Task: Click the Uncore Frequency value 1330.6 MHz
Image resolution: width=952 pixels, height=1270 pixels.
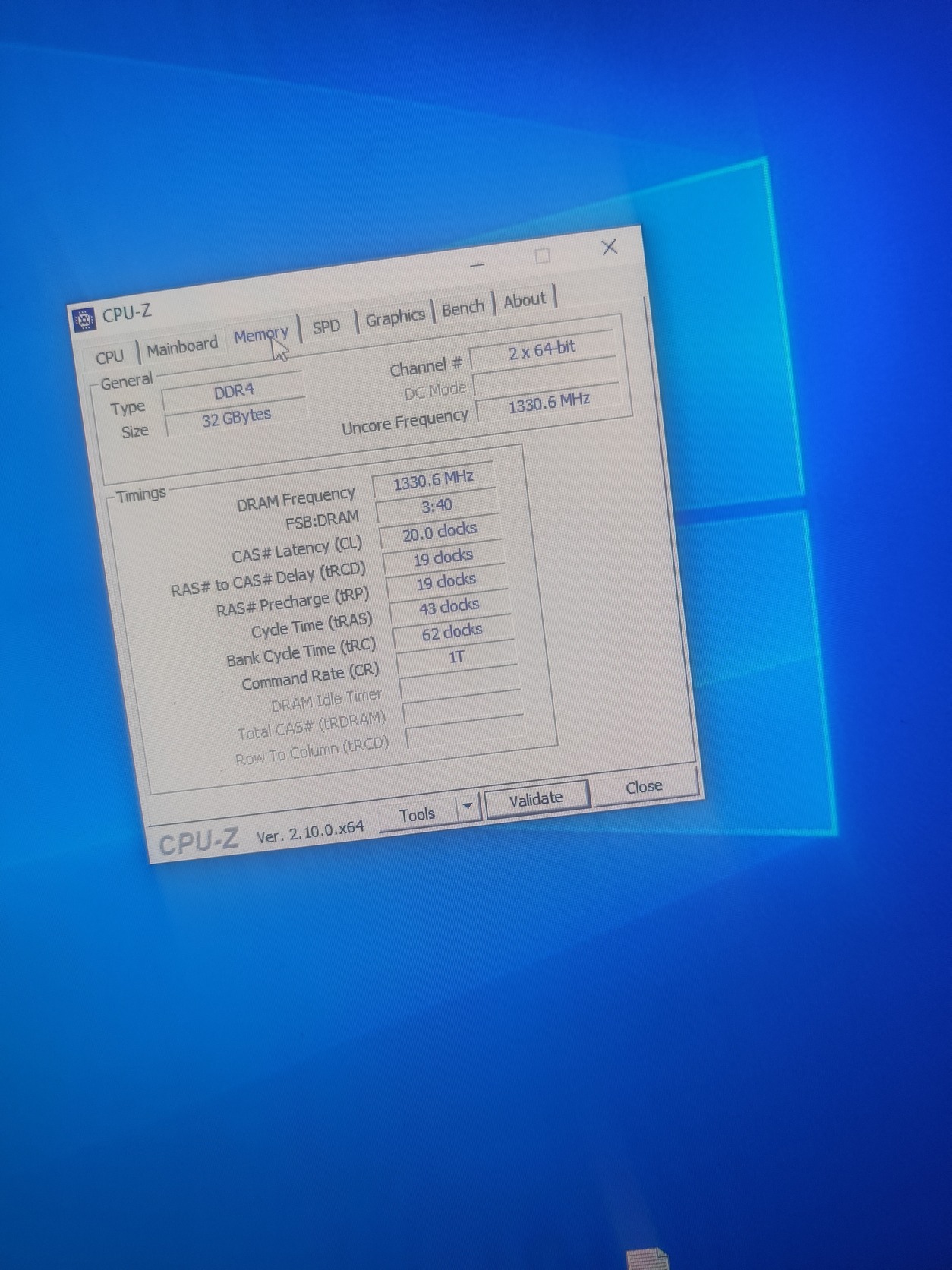Action: tap(549, 403)
